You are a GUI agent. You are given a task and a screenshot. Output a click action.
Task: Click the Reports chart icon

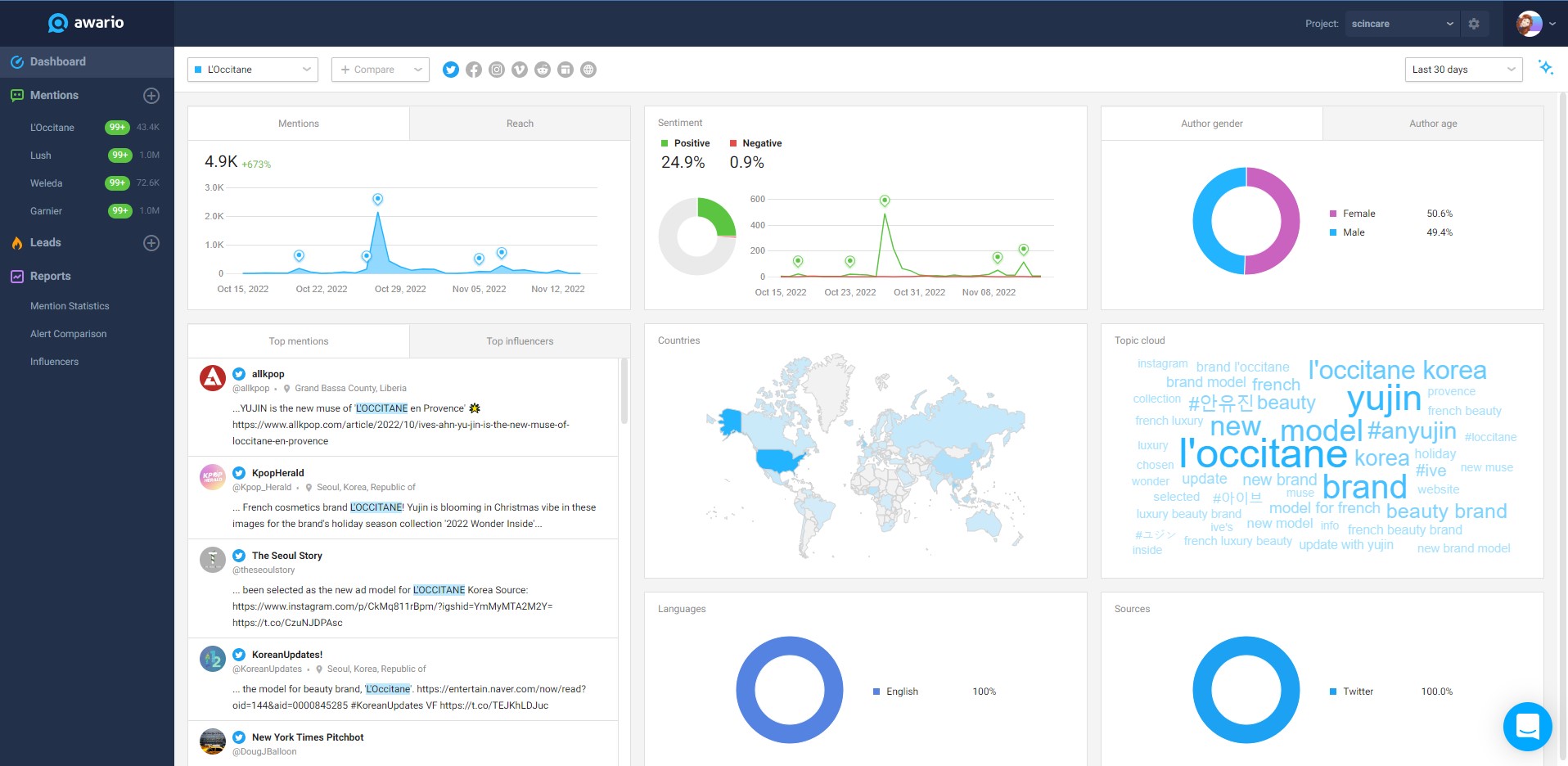(x=16, y=277)
